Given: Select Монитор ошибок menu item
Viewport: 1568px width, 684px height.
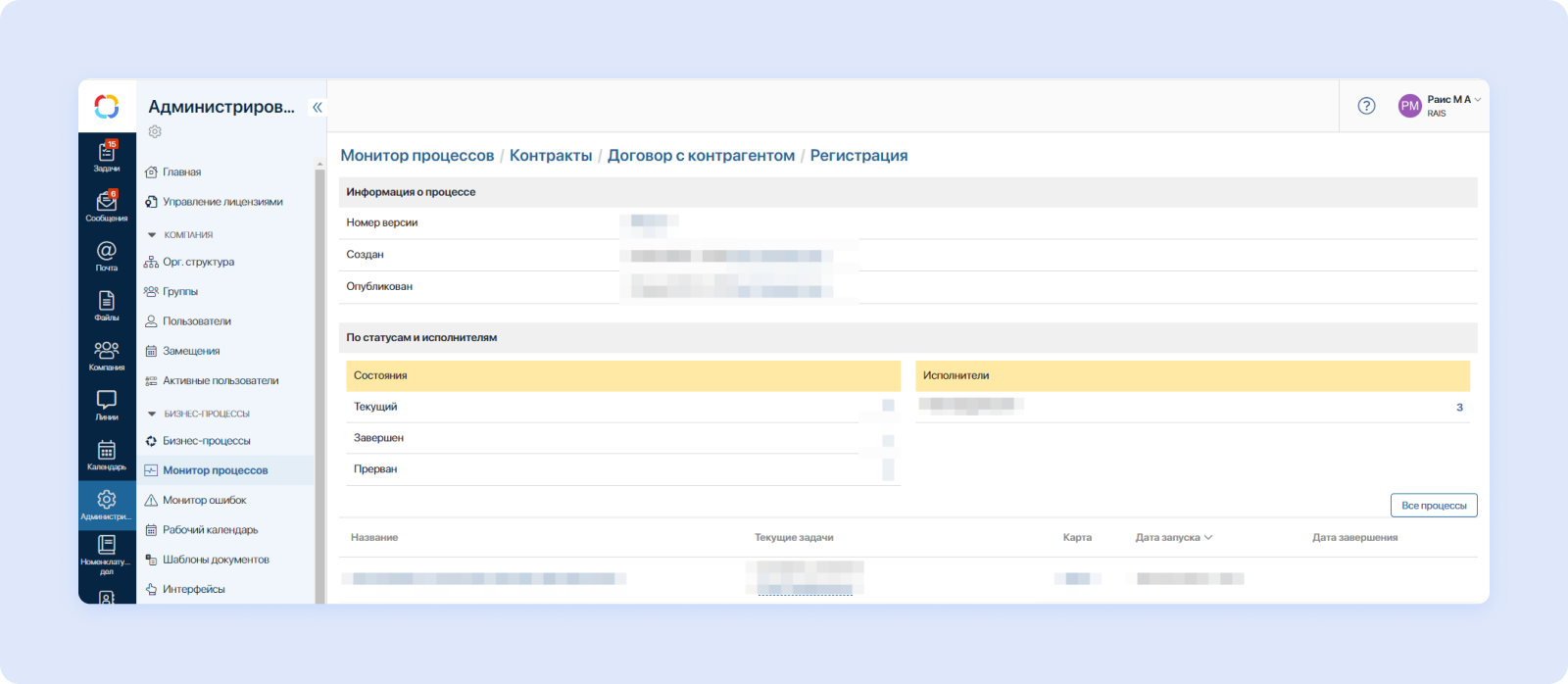Looking at the screenshot, I should coord(204,500).
